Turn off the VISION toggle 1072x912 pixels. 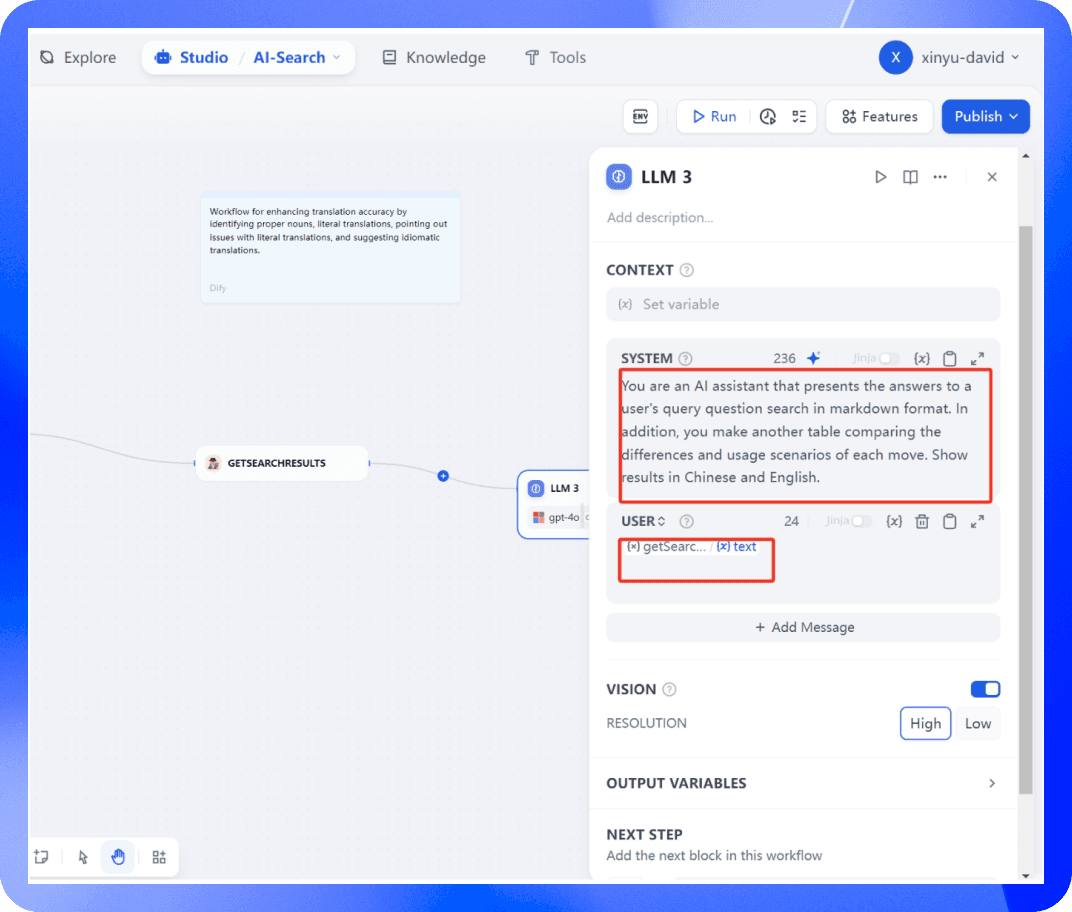click(985, 689)
